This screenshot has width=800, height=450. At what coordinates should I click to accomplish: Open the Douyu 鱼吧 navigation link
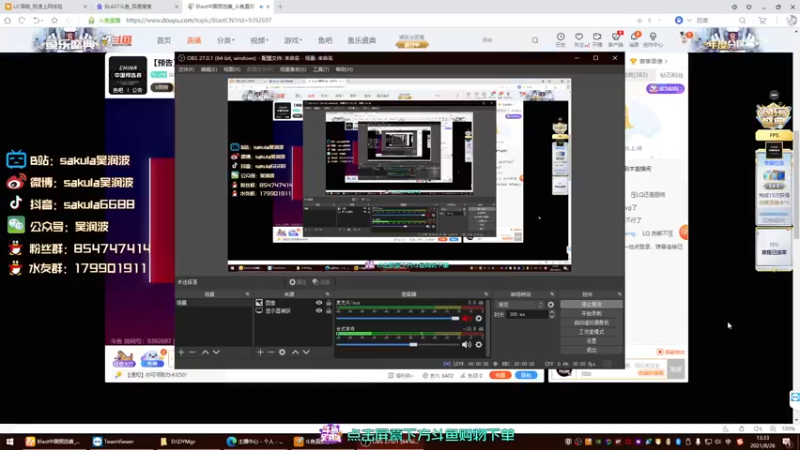(x=325, y=40)
